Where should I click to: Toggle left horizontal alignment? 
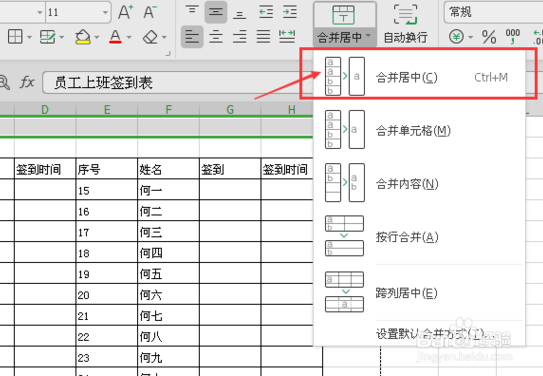(192, 37)
